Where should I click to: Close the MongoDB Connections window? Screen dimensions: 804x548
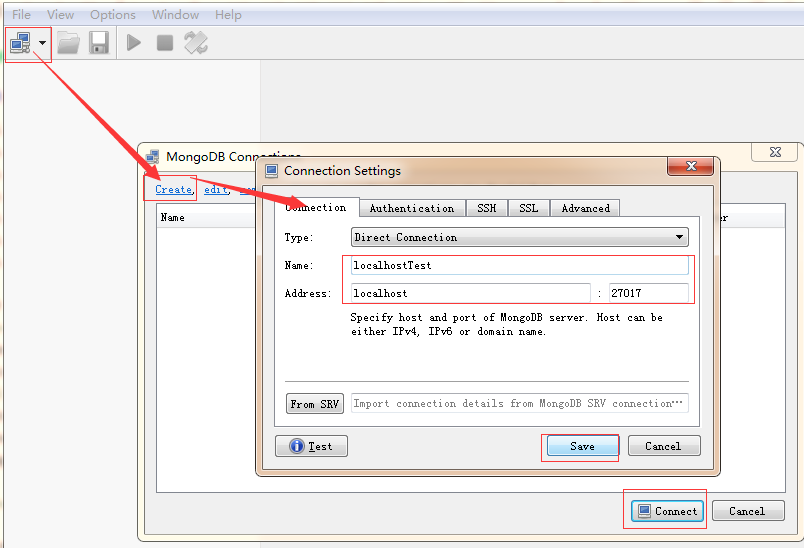[775, 152]
